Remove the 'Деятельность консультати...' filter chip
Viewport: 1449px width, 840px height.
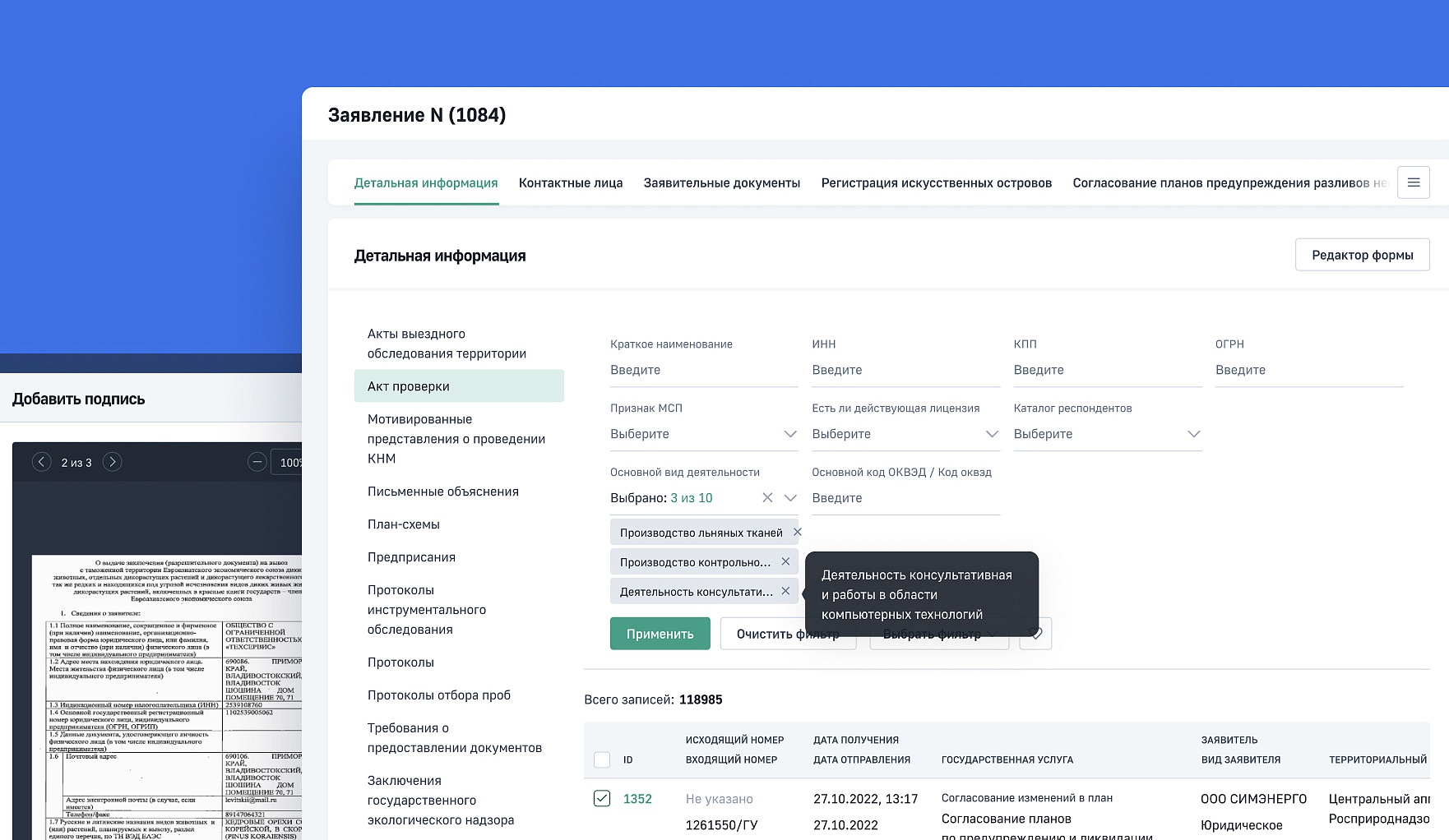pyautogui.click(x=786, y=591)
